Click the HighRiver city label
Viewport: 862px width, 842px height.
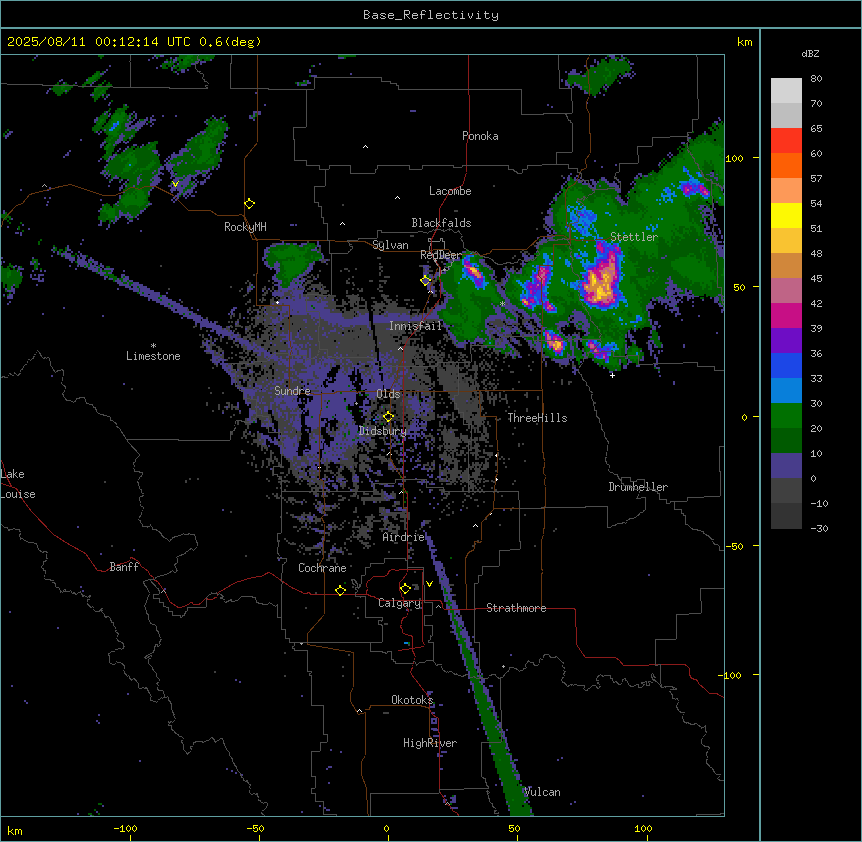(430, 743)
